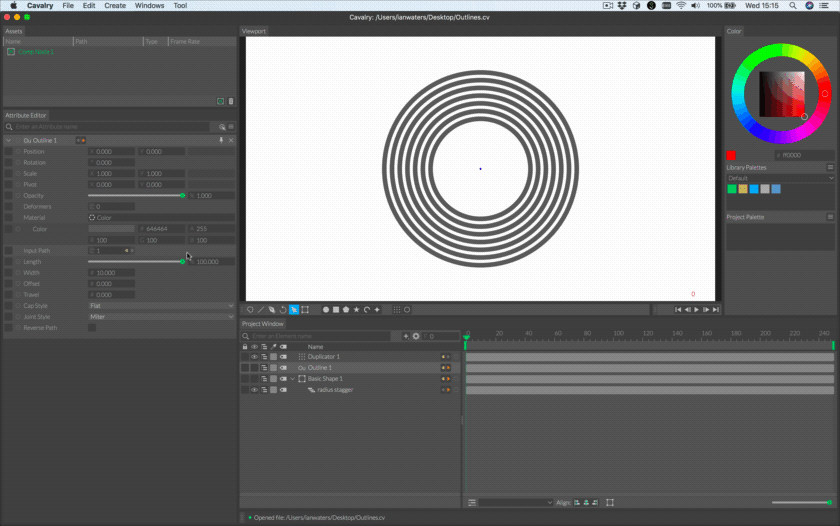Image resolution: width=840 pixels, height=526 pixels.
Task: Click the first Align icon in timeline footer
Action: pyautogui.click(x=577, y=502)
